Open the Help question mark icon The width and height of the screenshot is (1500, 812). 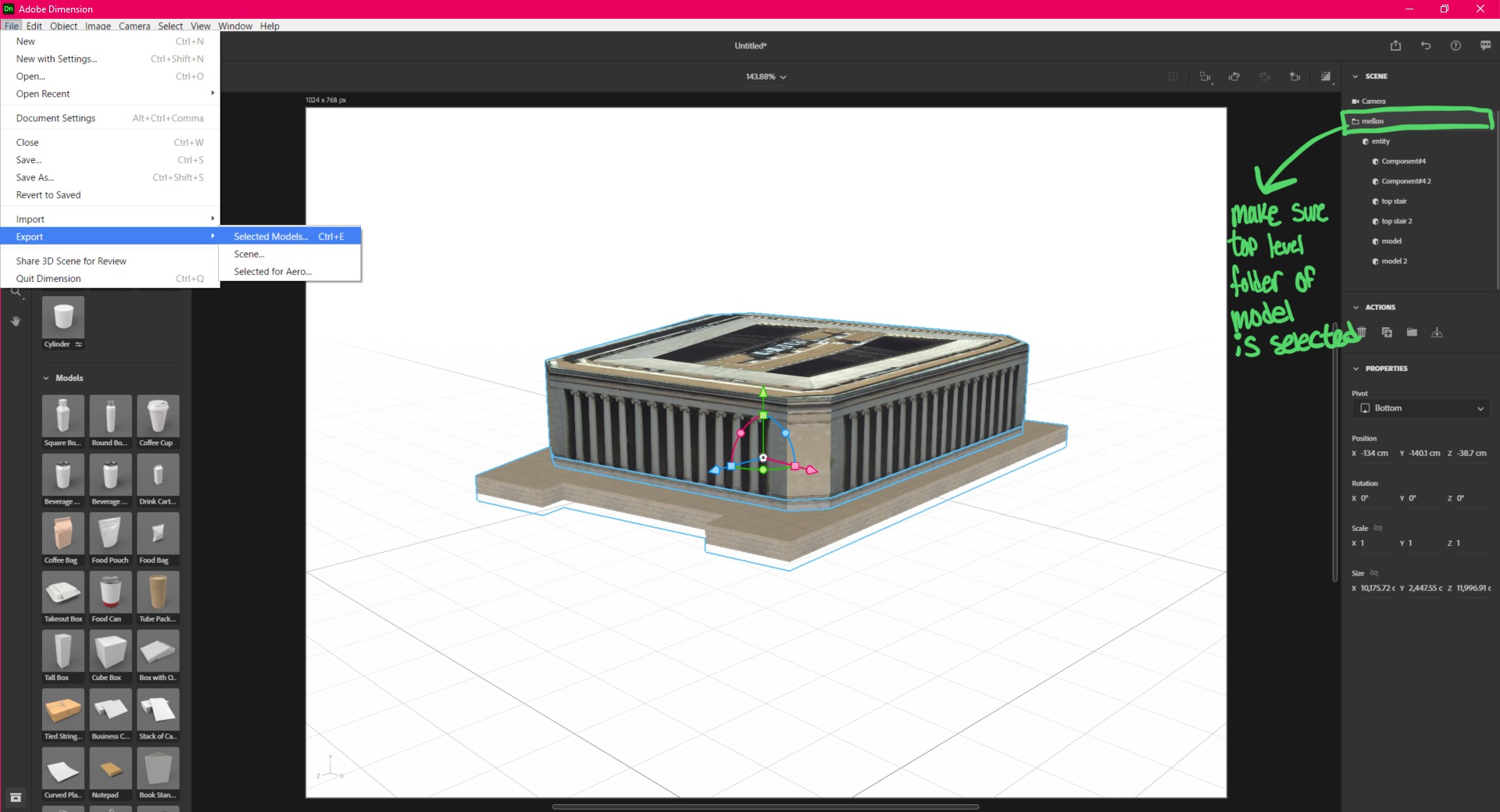pos(1455,45)
